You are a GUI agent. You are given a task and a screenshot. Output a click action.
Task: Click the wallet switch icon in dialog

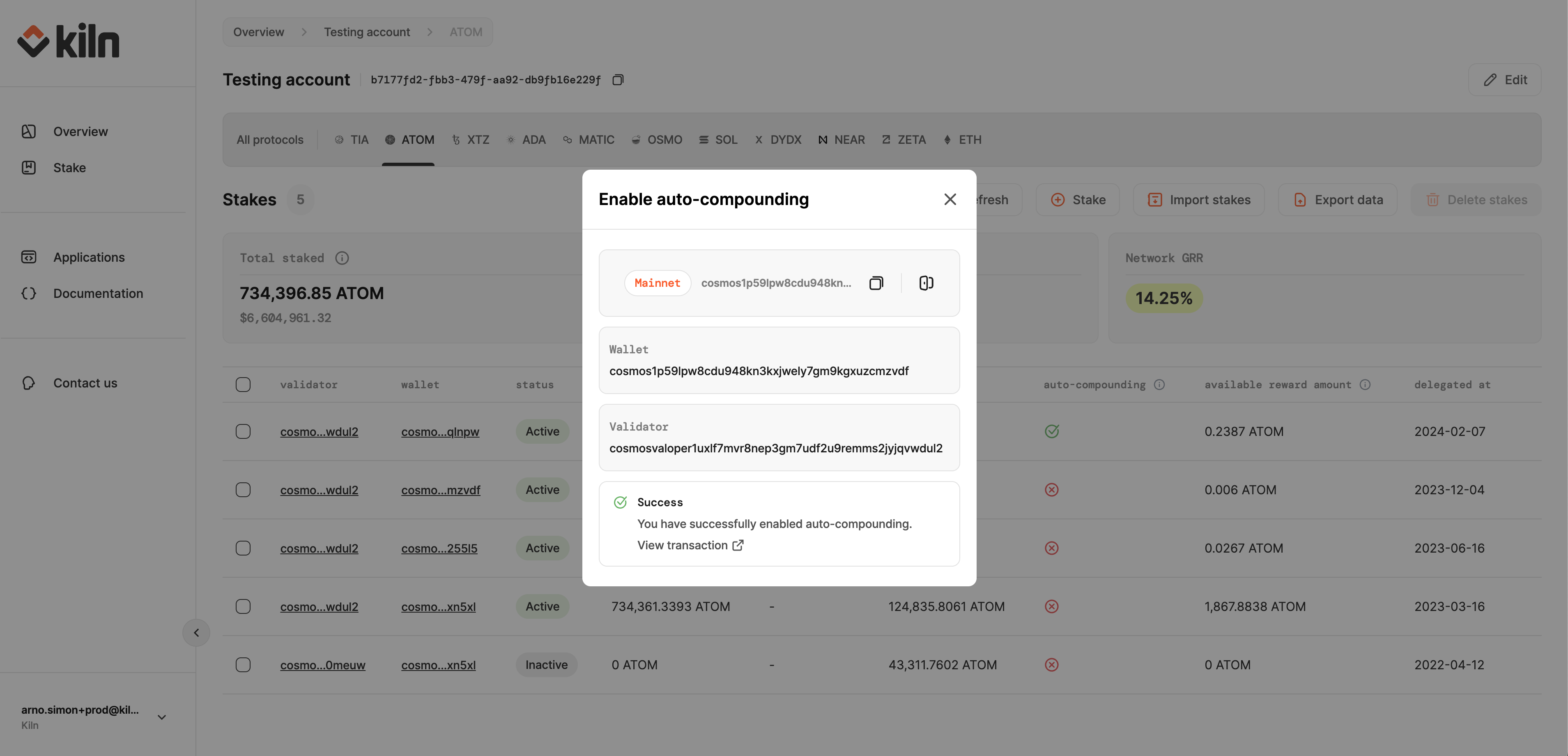[926, 283]
